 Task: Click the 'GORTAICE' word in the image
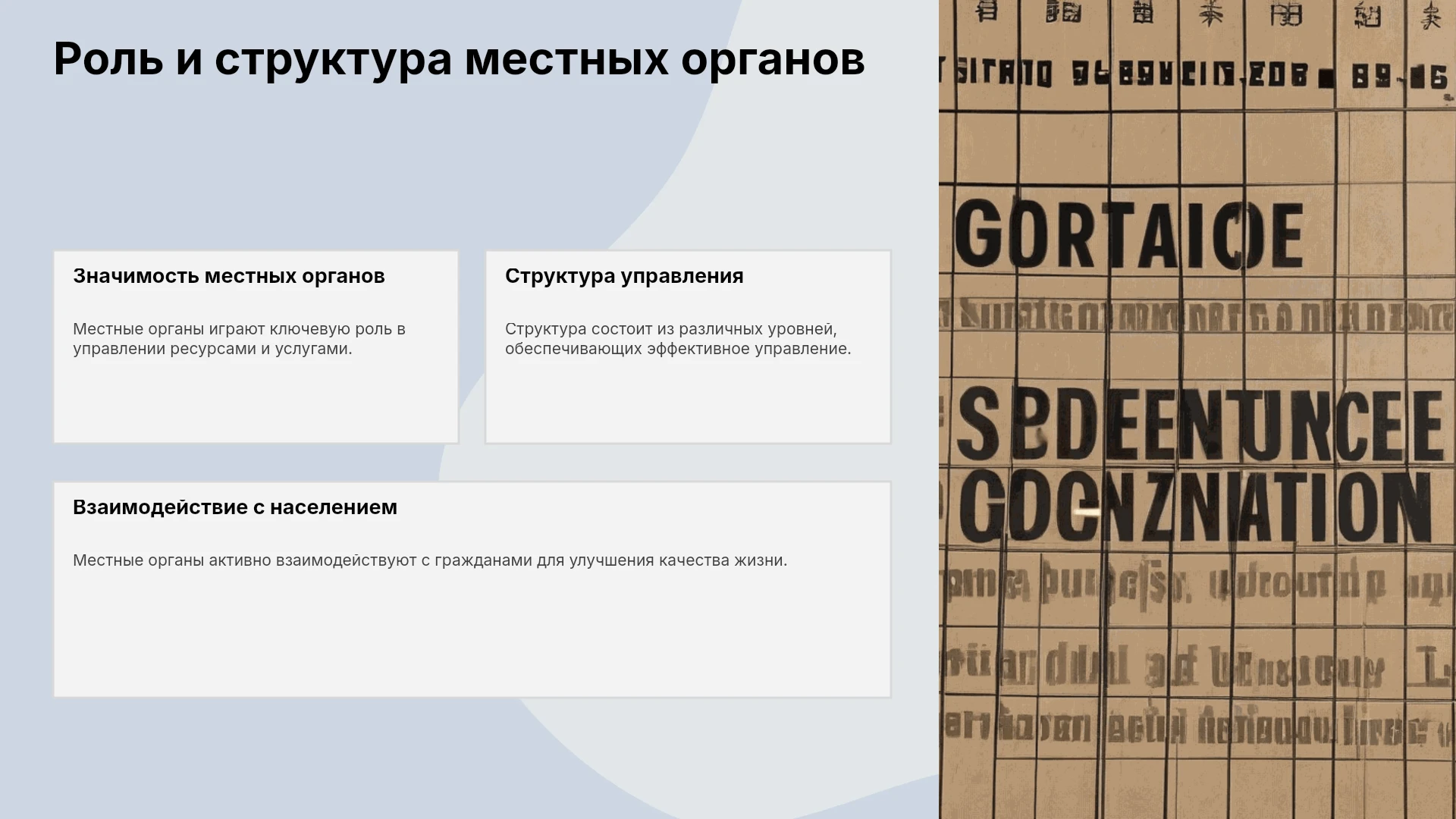coord(1128,236)
